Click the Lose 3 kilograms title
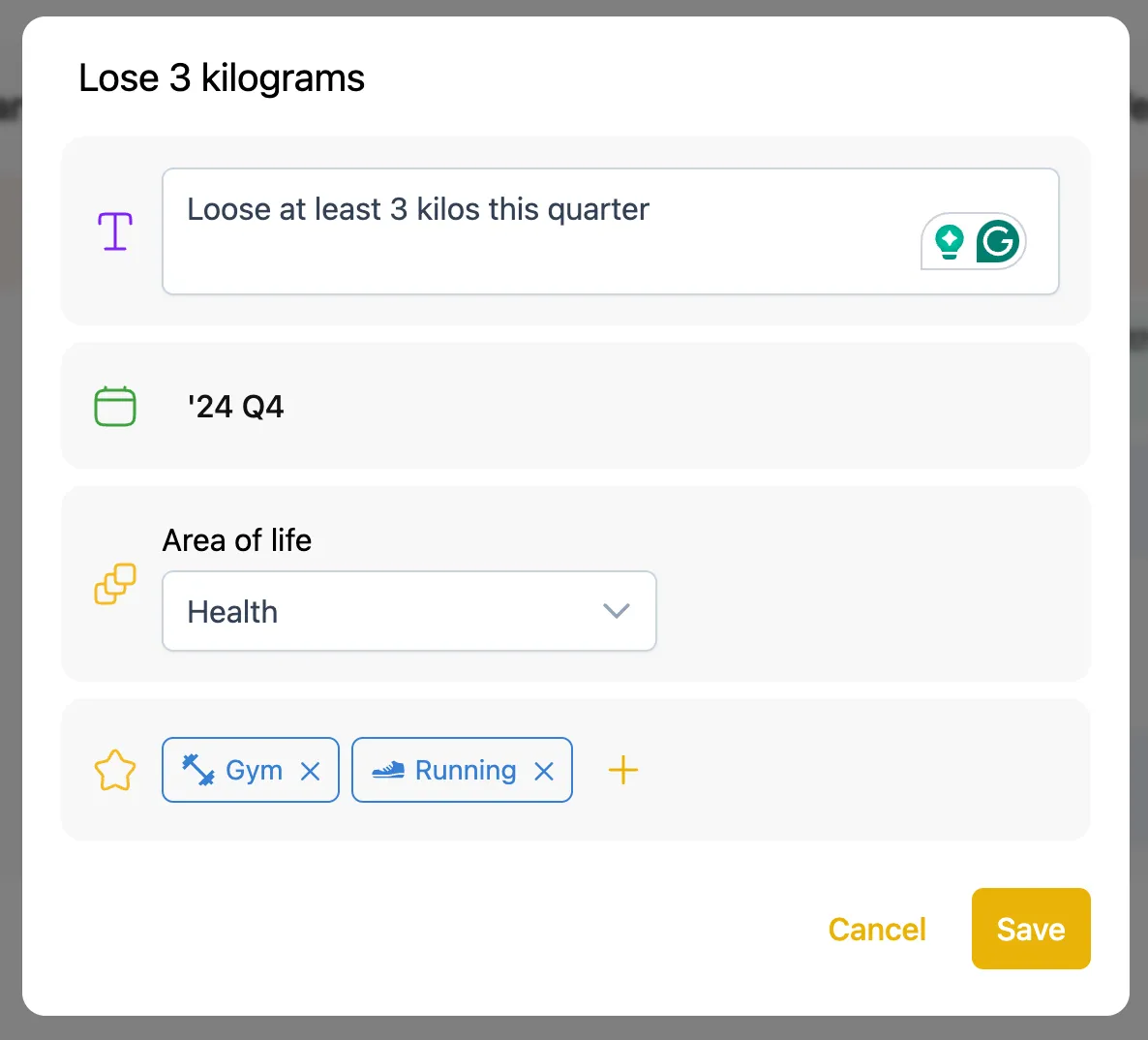Image resolution: width=1148 pixels, height=1040 pixels. click(221, 78)
